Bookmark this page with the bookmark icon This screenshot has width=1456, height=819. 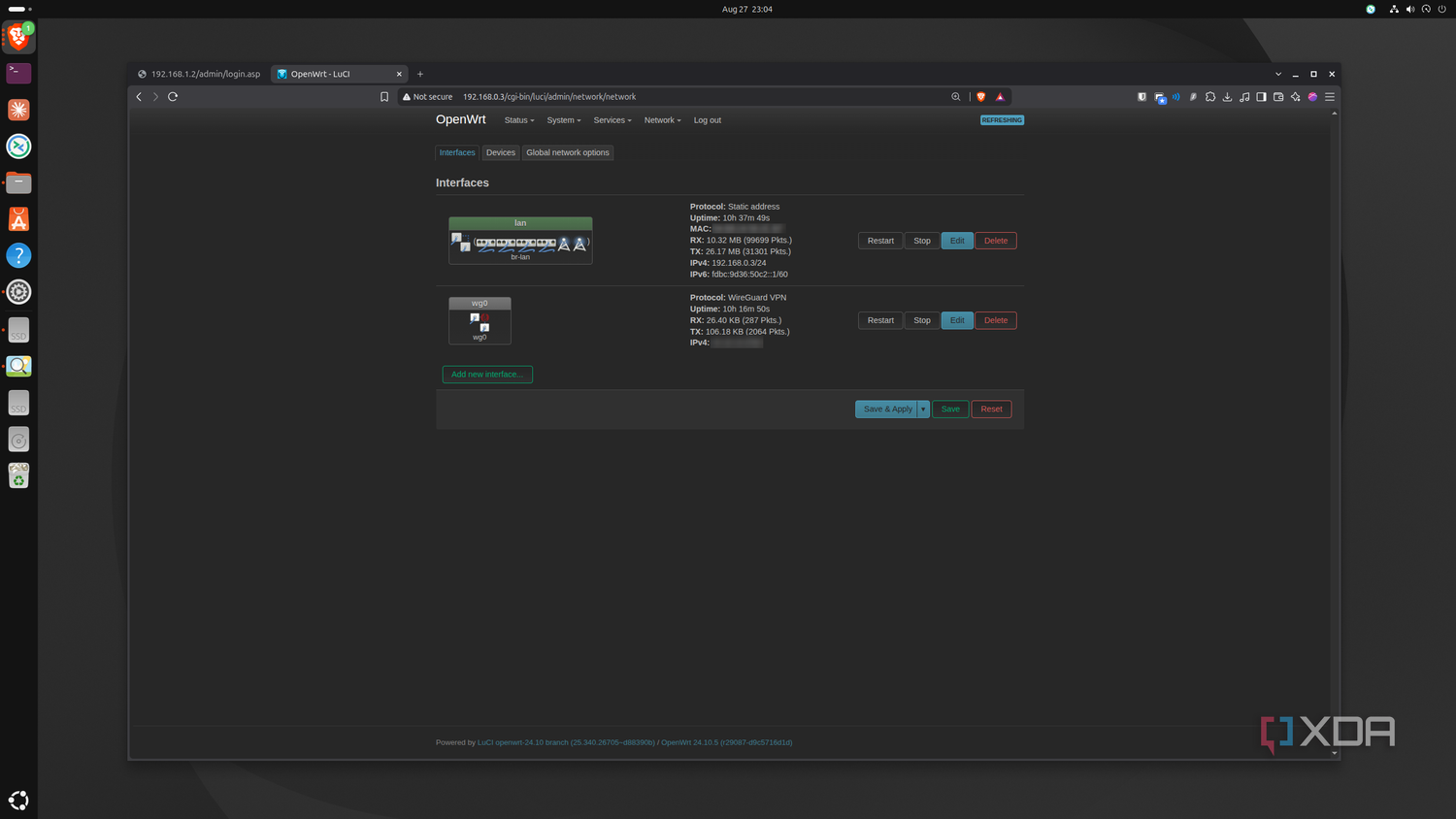pyautogui.click(x=384, y=97)
